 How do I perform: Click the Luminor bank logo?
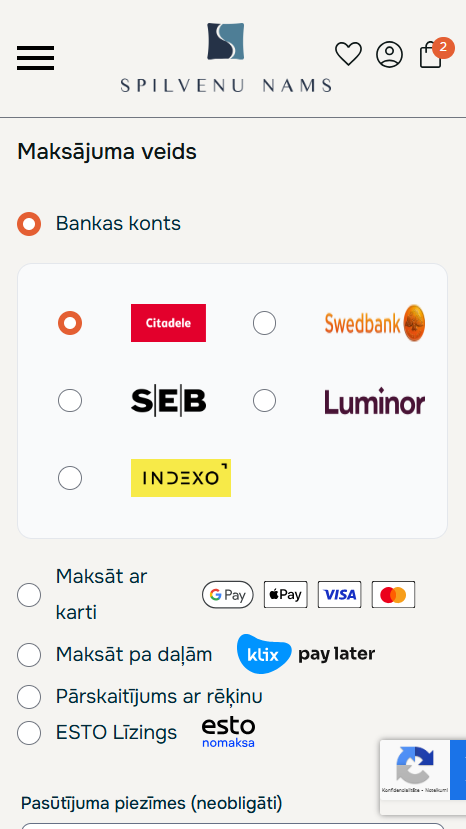[x=375, y=401]
